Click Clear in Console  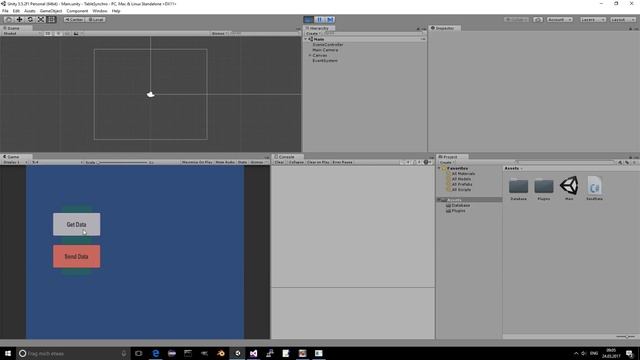[x=279, y=162]
